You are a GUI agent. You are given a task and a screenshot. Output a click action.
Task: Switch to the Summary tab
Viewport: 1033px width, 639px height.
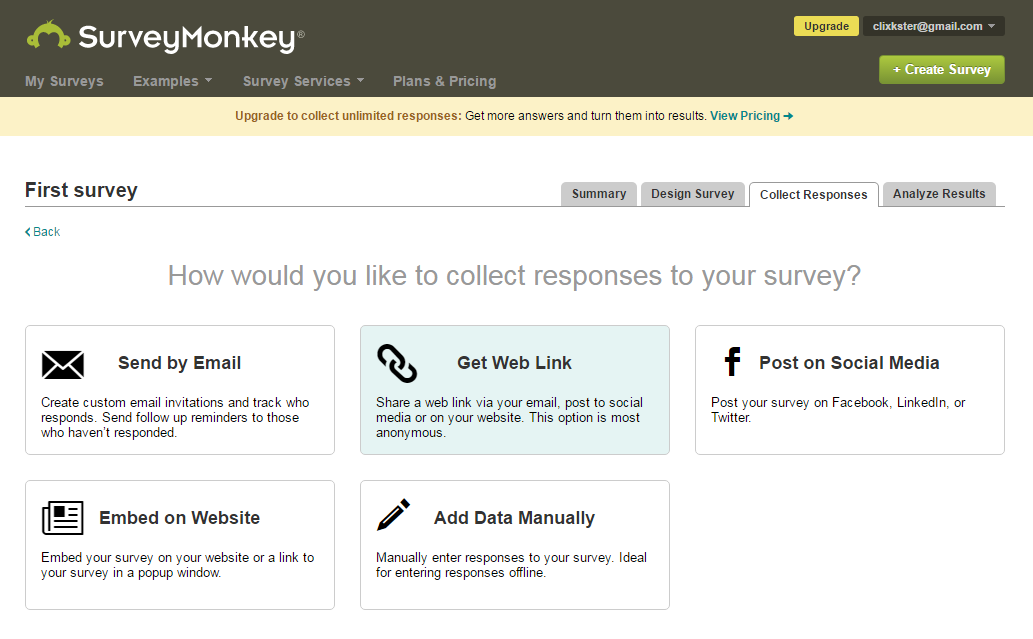coord(598,194)
